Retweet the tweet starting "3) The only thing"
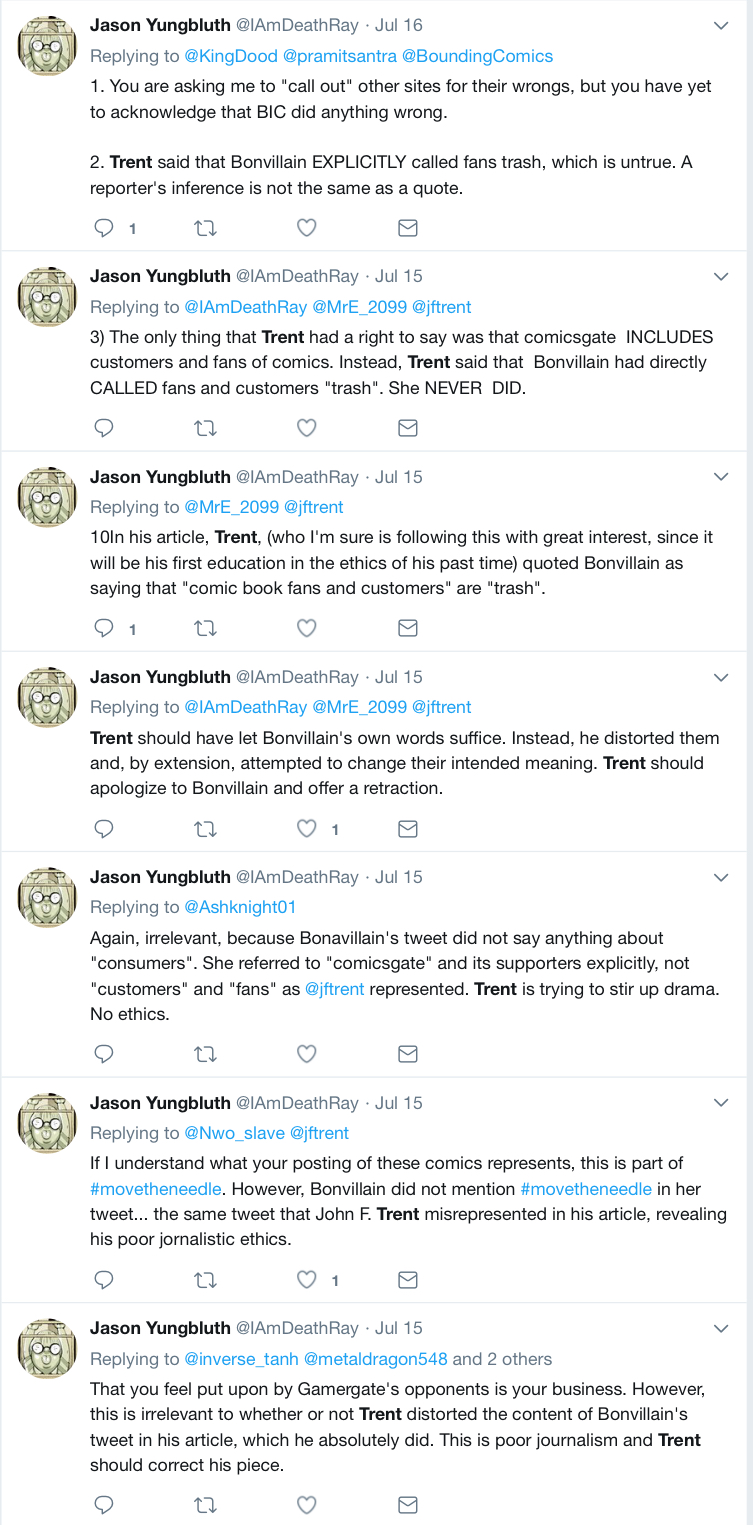This screenshot has width=753, height=1525. (205, 428)
